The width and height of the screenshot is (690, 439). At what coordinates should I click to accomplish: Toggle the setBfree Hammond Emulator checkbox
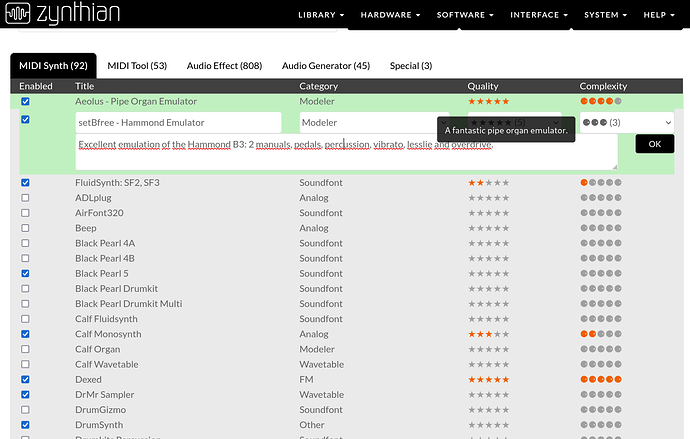[26, 119]
